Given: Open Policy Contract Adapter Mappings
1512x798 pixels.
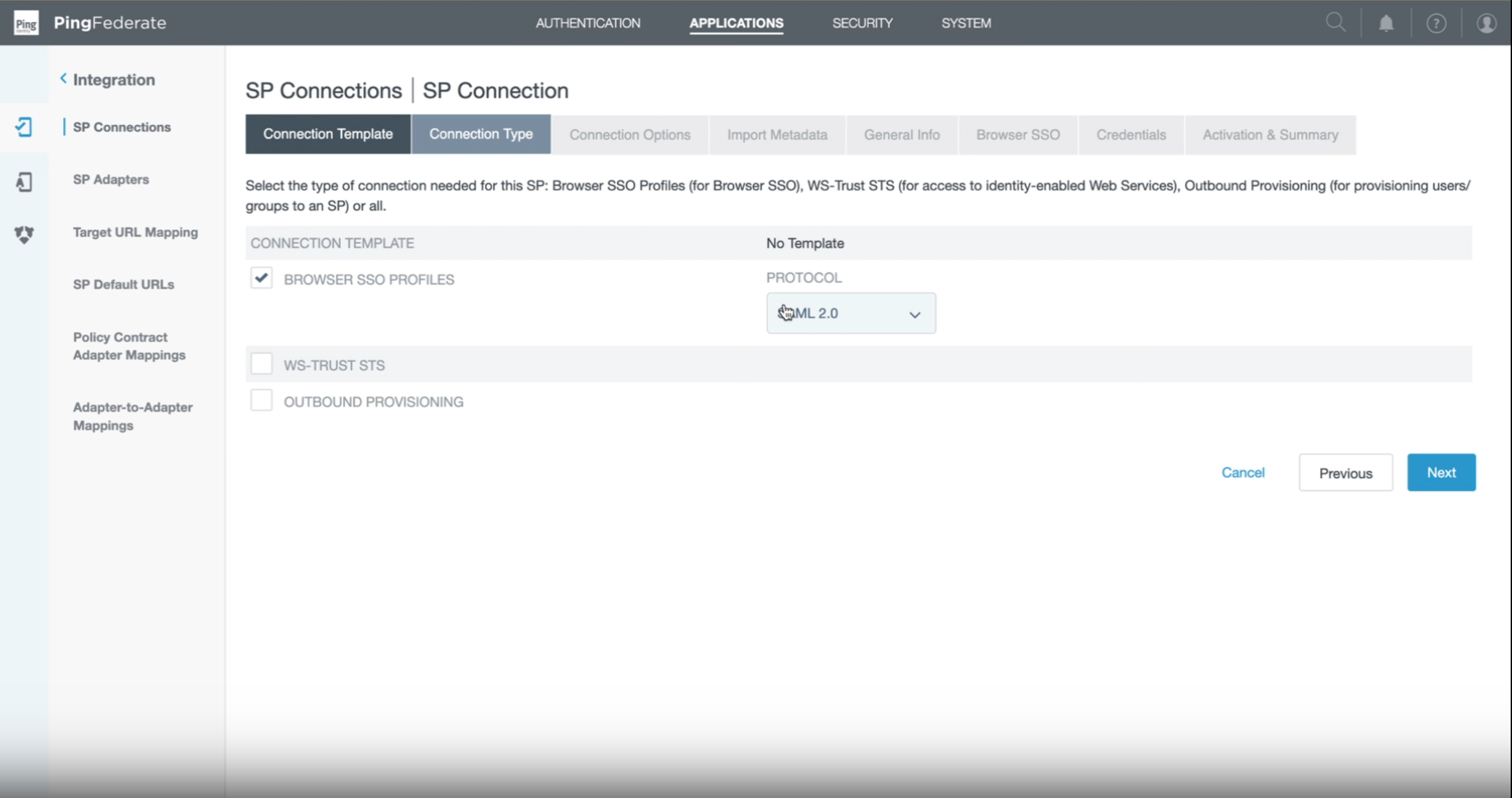Looking at the screenshot, I should (x=129, y=346).
